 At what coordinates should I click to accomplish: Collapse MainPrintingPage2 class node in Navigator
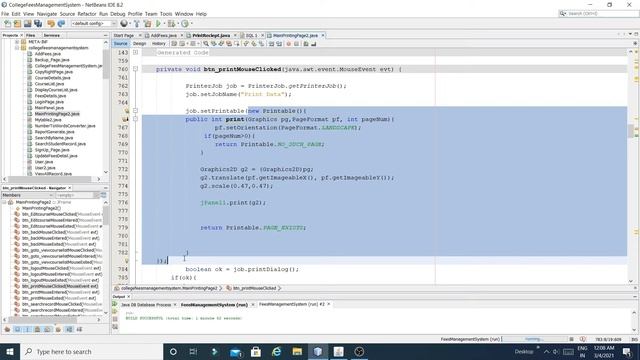(x=4, y=202)
